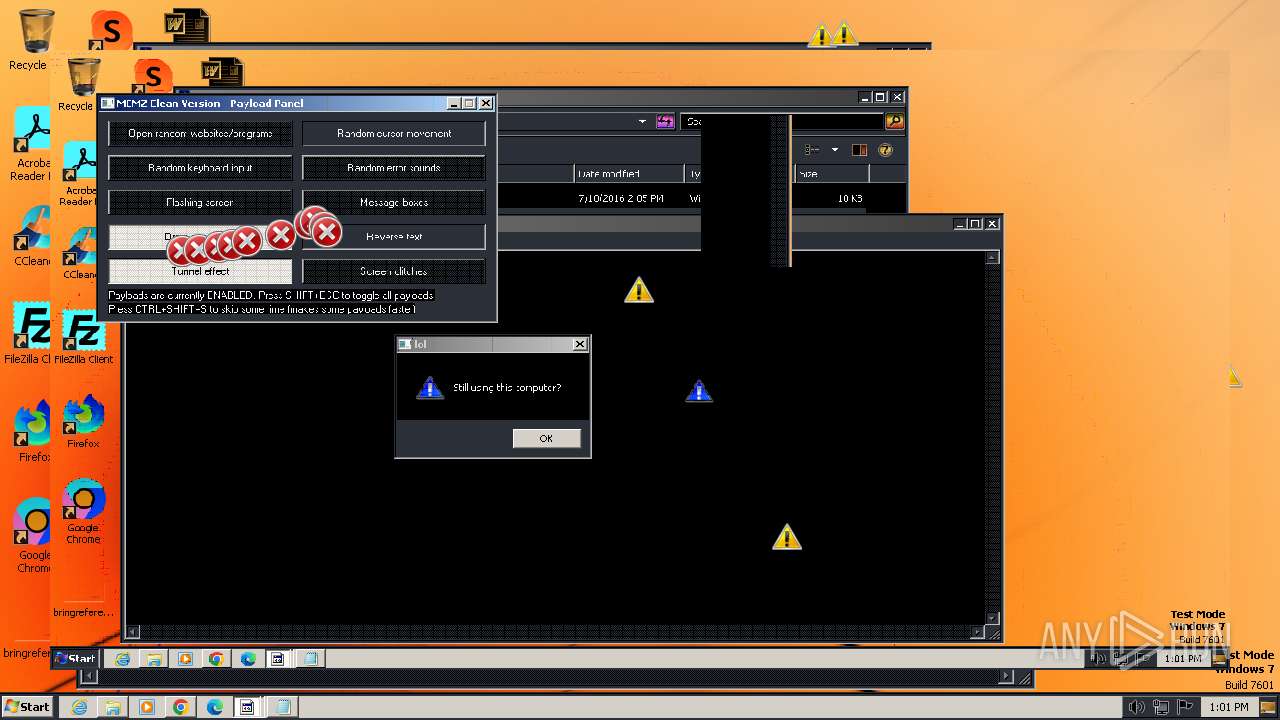Viewport: 1280px width, 720px height.
Task: Open volume control in bottom system tray
Action: [1137, 707]
